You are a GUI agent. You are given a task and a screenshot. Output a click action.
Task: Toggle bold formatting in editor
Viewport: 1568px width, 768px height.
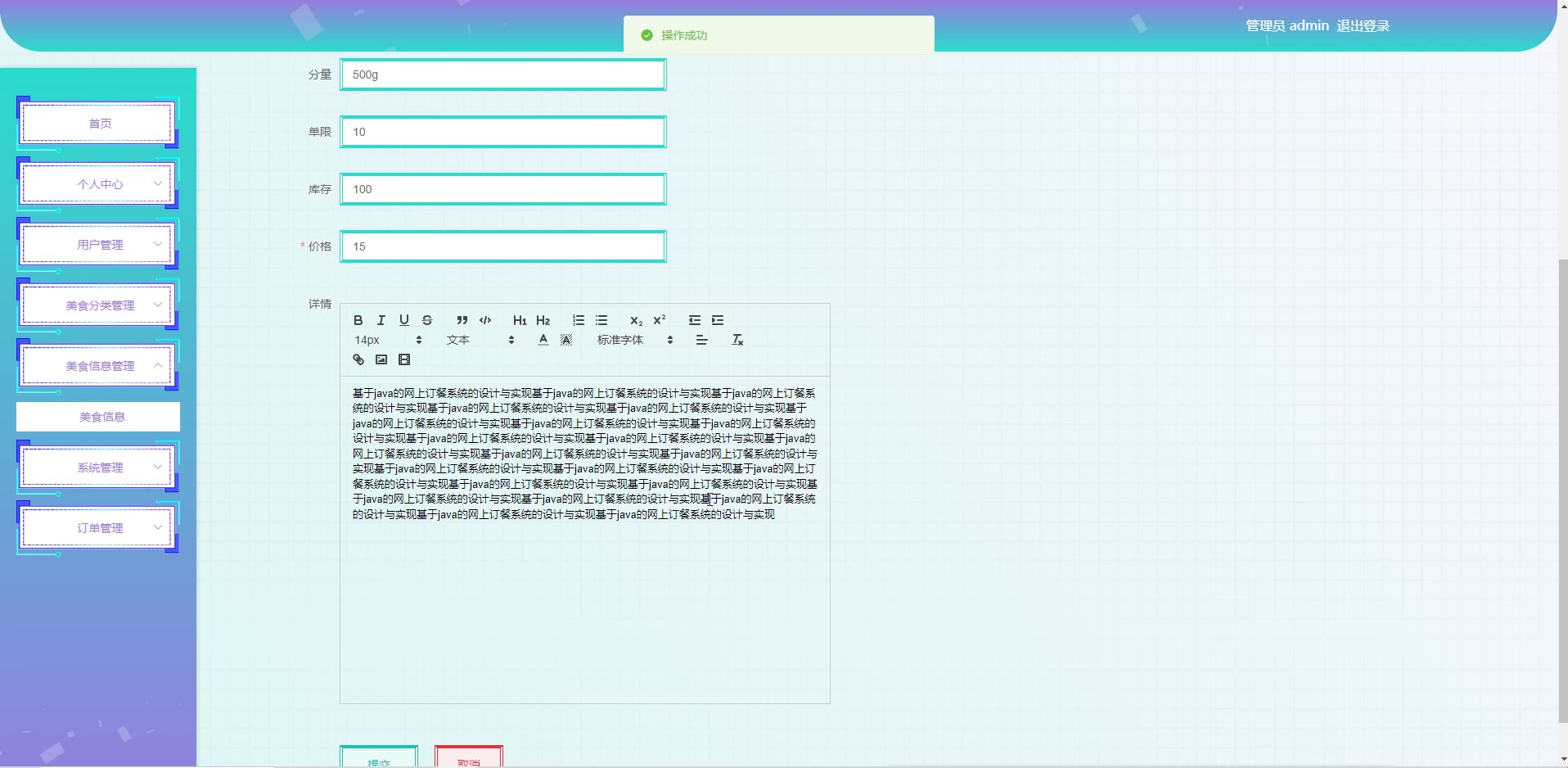coord(358,320)
